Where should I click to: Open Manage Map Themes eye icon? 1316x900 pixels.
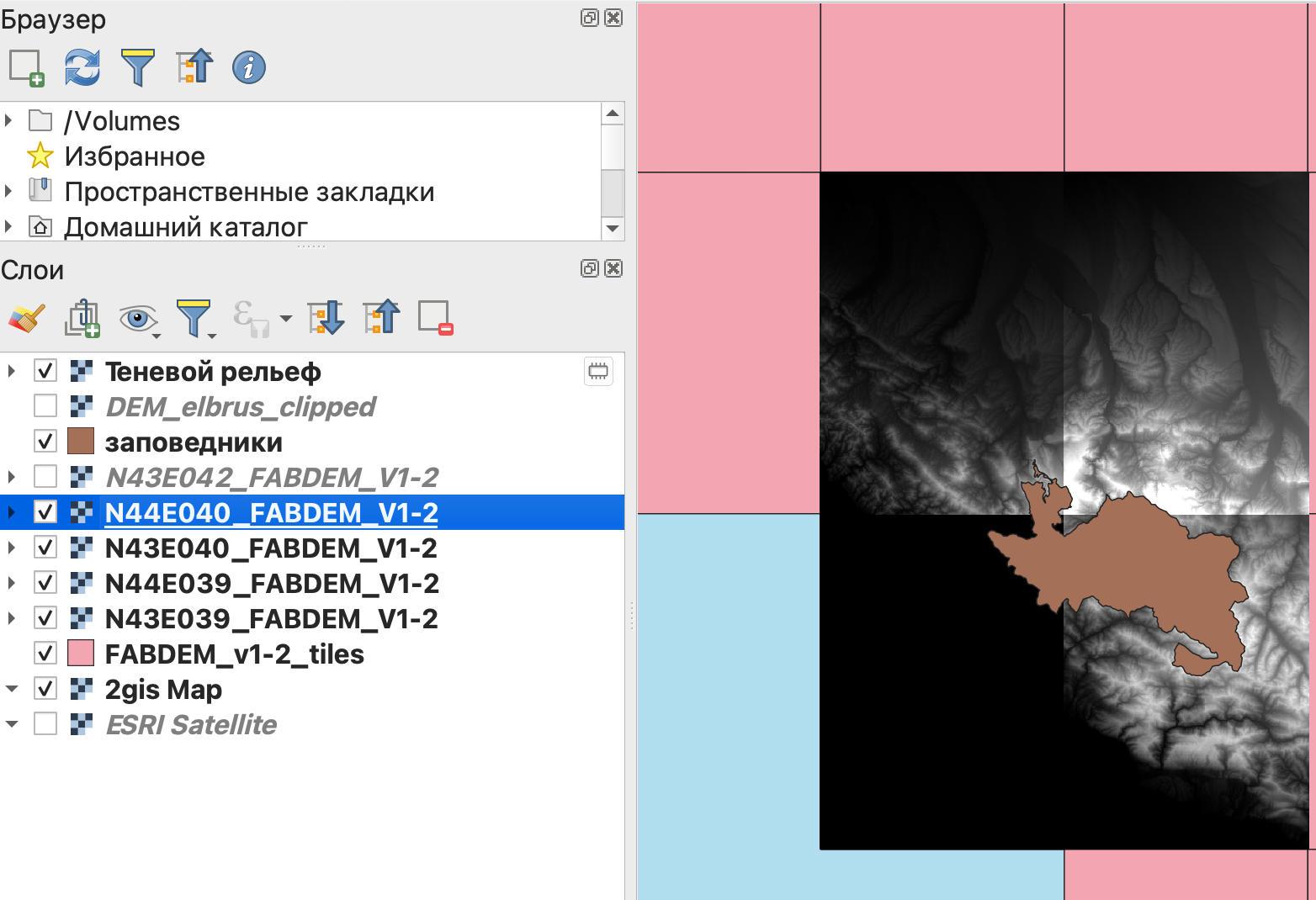point(138,318)
